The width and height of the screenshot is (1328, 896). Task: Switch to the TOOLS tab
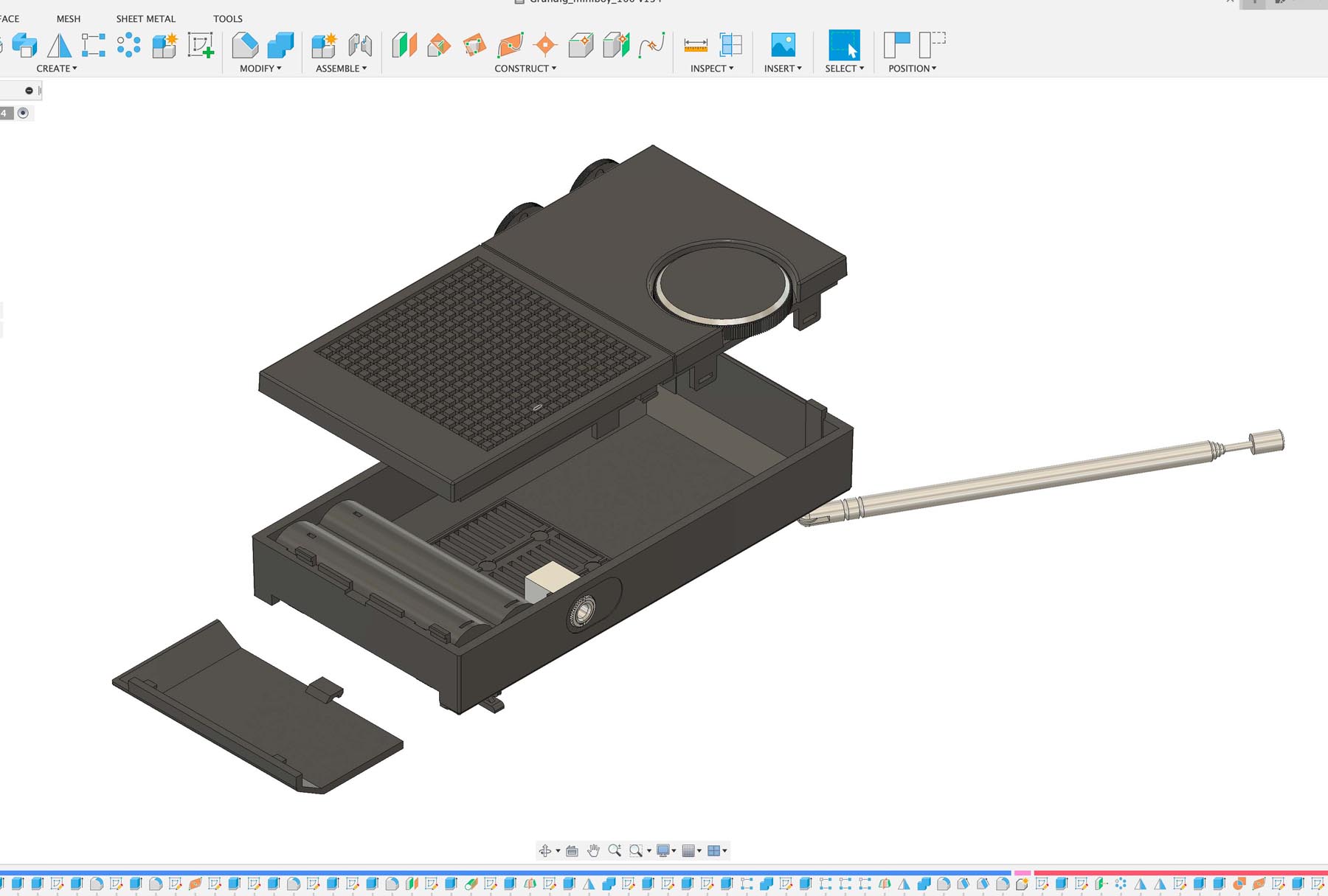pos(228,19)
